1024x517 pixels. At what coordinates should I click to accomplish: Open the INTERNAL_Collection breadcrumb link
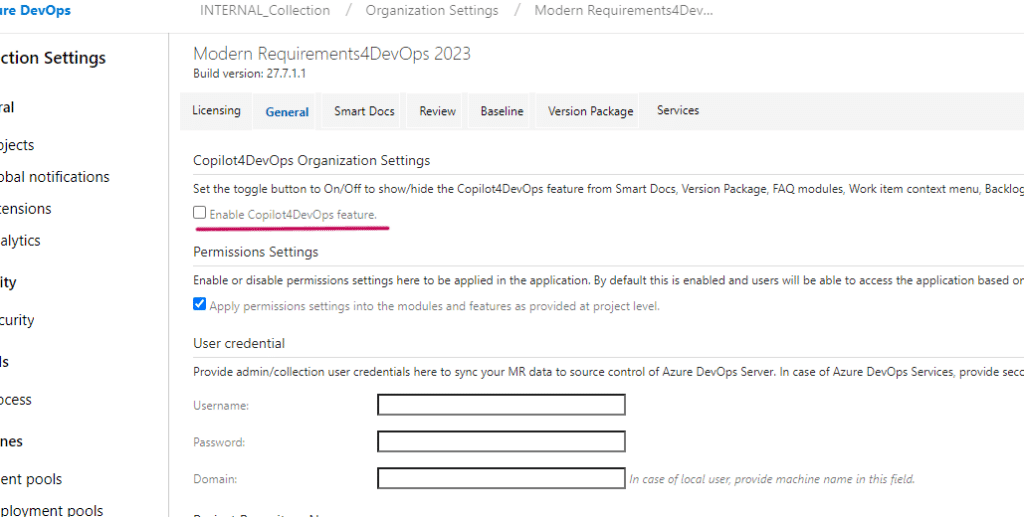tap(264, 10)
